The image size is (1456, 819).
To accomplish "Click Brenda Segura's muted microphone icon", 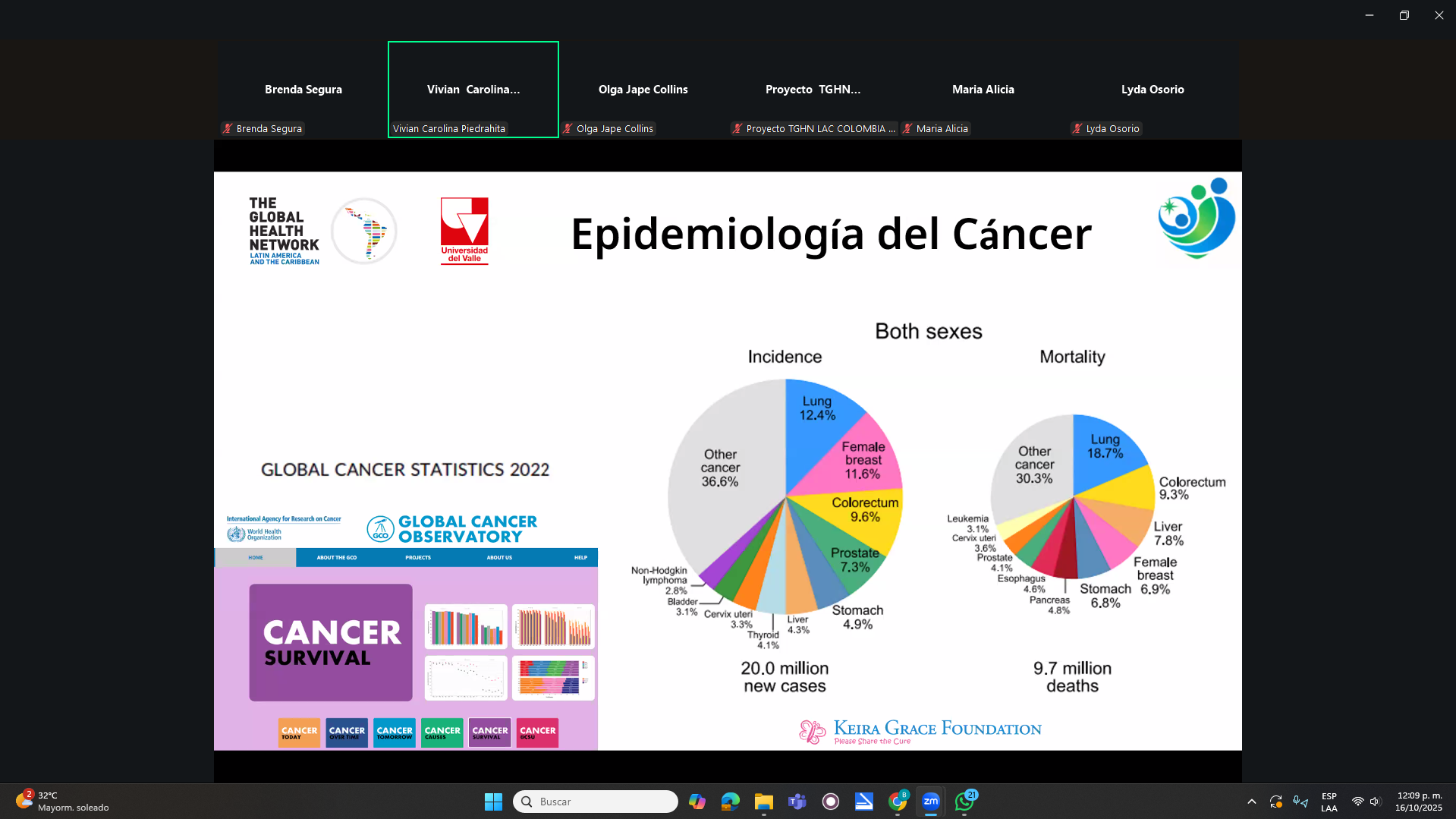I will pyautogui.click(x=228, y=129).
